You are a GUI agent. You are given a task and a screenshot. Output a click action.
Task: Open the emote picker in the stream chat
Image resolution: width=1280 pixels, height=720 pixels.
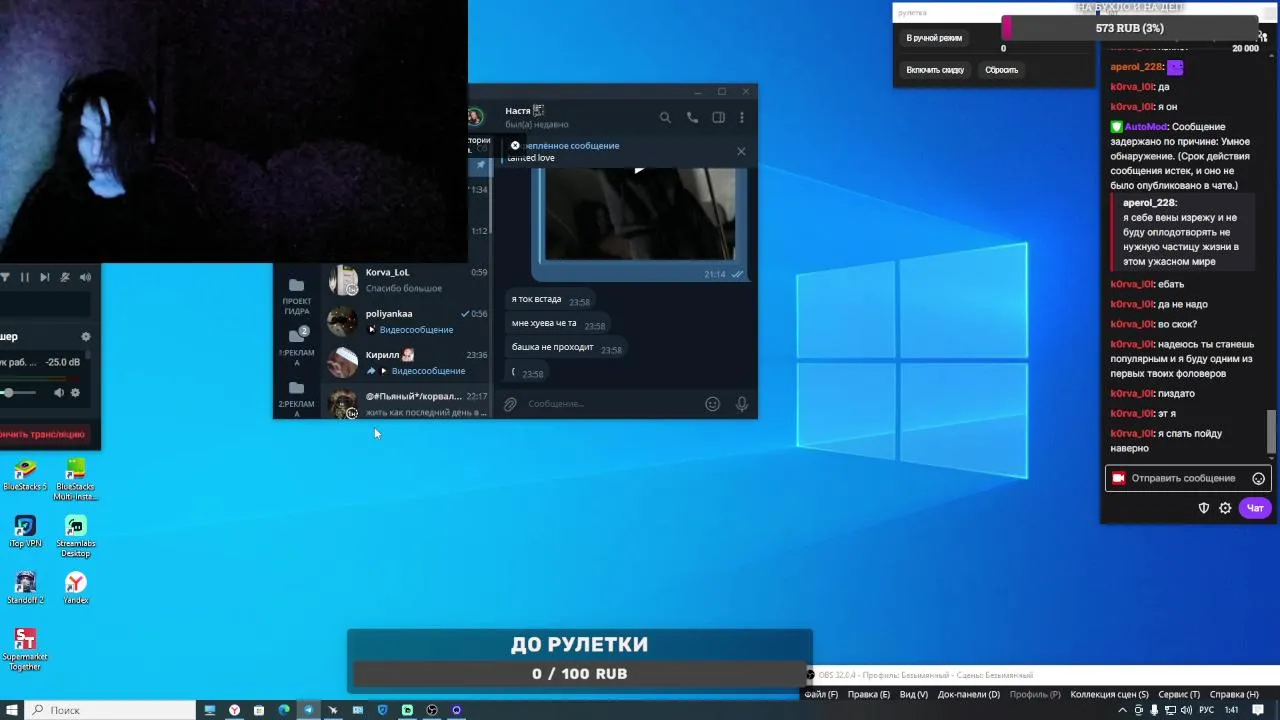1258,478
